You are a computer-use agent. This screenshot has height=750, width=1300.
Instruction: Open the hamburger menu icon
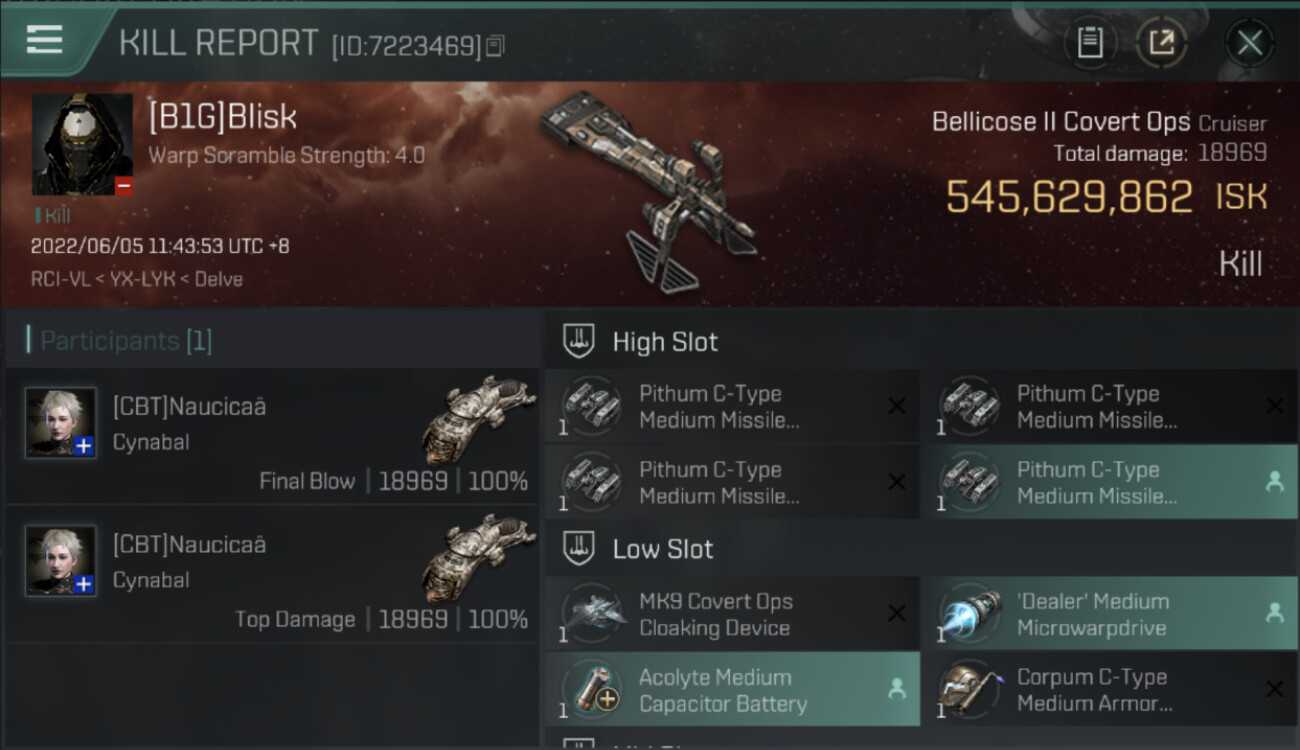44,39
